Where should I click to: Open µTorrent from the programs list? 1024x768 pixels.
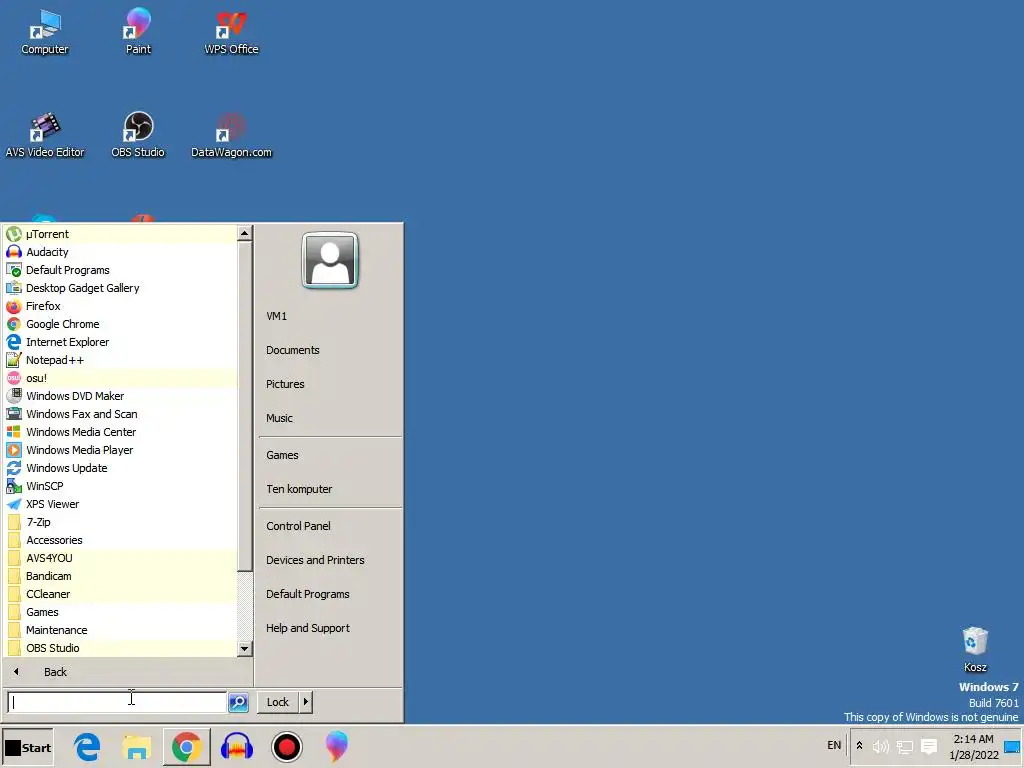coord(121,234)
